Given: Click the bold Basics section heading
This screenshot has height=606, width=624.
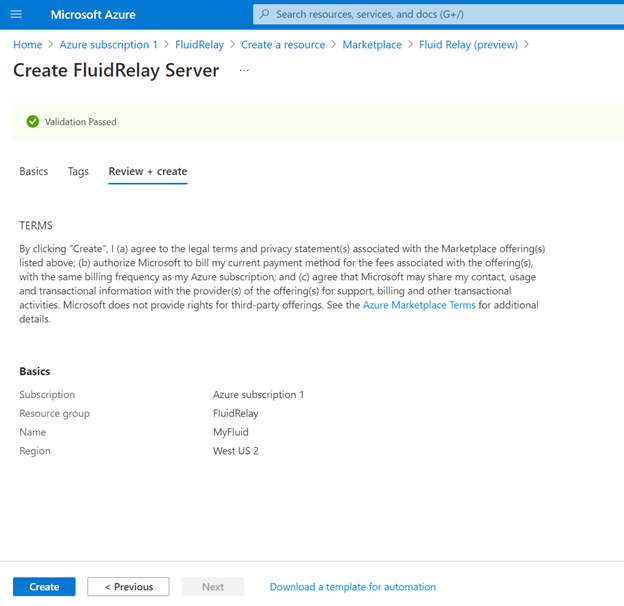Looking at the screenshot, I should (35, 371).
